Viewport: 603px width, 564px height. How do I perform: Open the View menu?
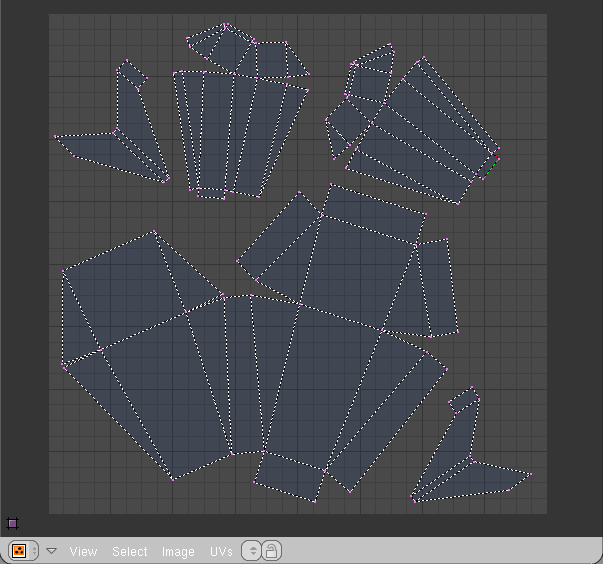coord(83,551)
